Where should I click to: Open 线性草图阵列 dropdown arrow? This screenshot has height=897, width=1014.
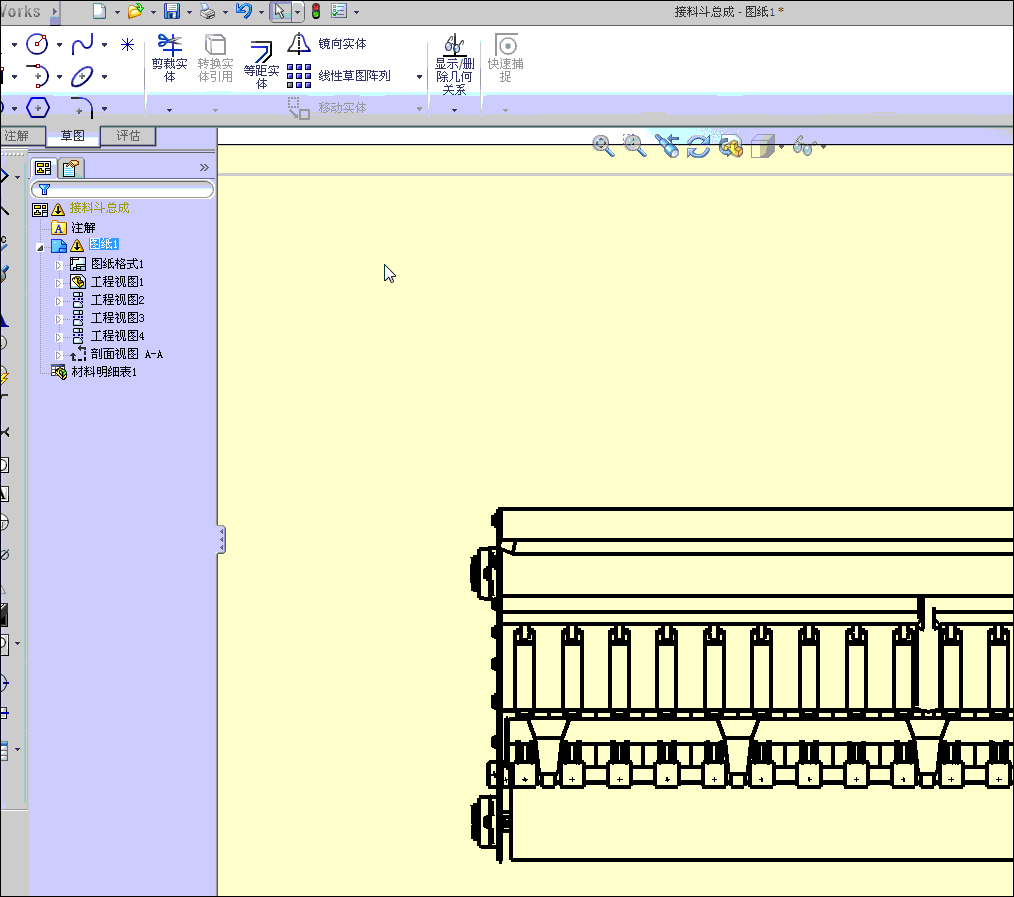click(420, 76)
